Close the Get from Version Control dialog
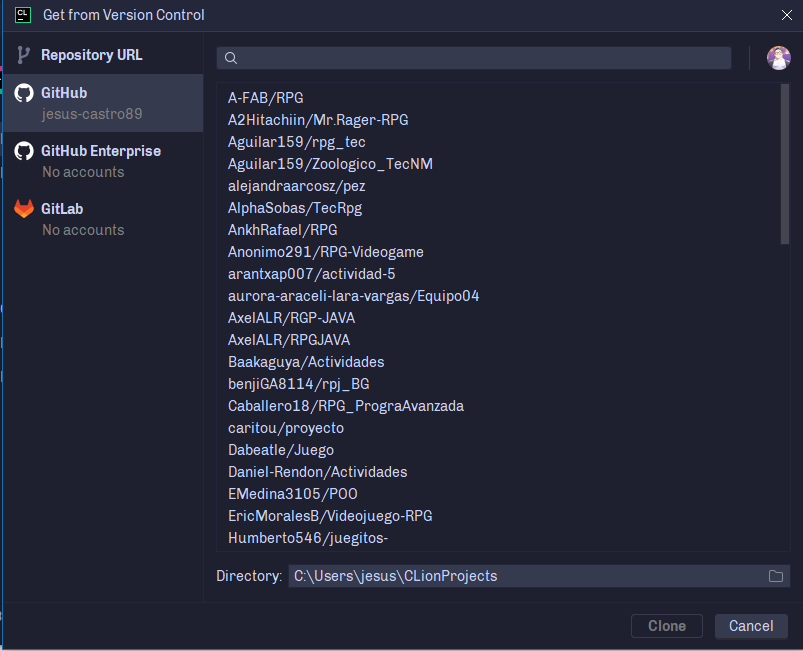The width and height of the screenshot is (803, 651). pos(787,15)
